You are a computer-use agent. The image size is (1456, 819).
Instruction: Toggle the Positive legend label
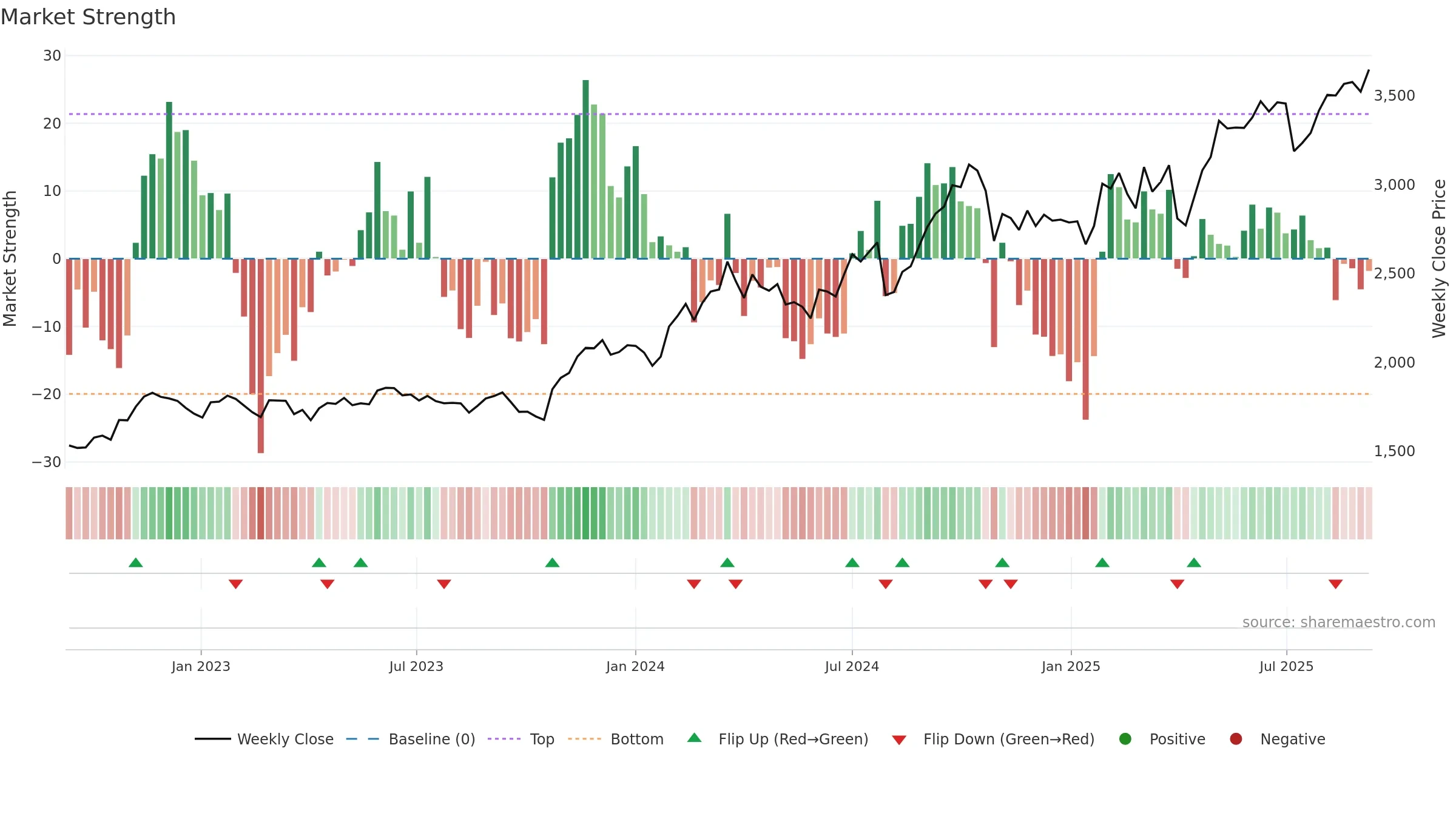(x=1178, y=740)
